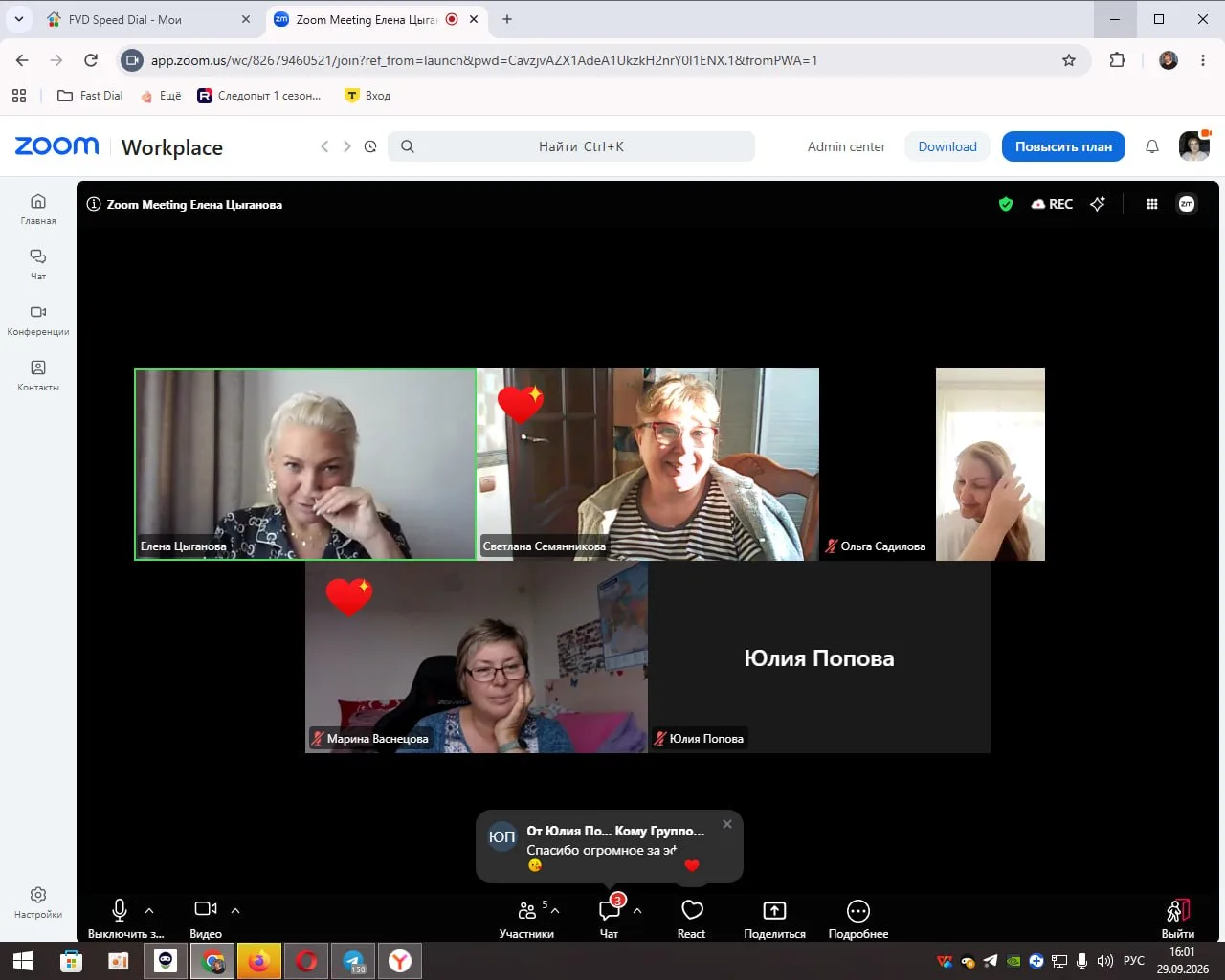
Task: Open the meeting Чат from the bottom toolbar
Action: [609, 918]
